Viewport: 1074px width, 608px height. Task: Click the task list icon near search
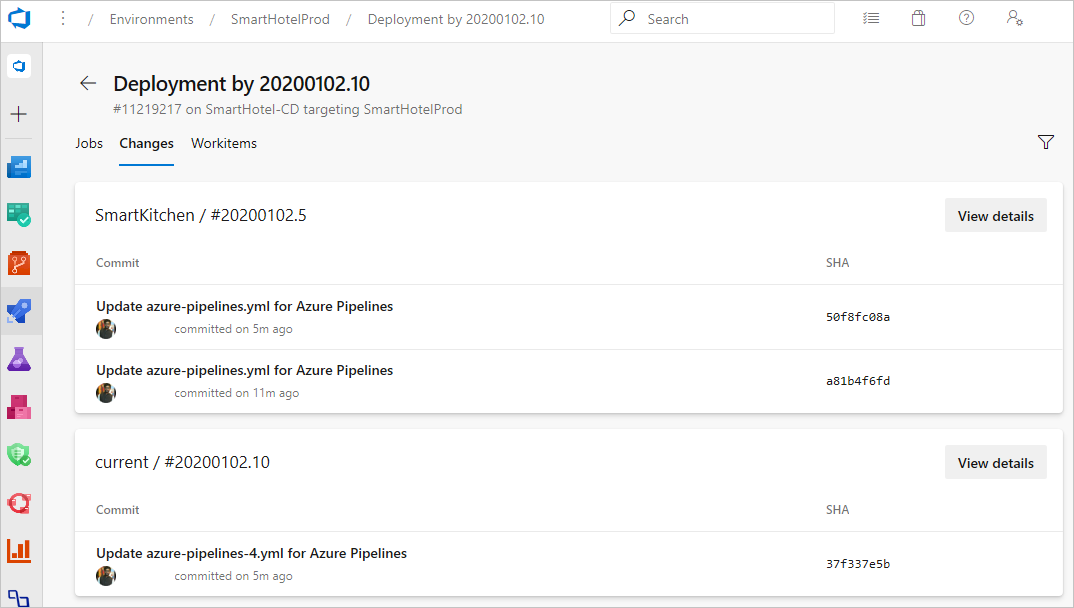coord(870,17)
